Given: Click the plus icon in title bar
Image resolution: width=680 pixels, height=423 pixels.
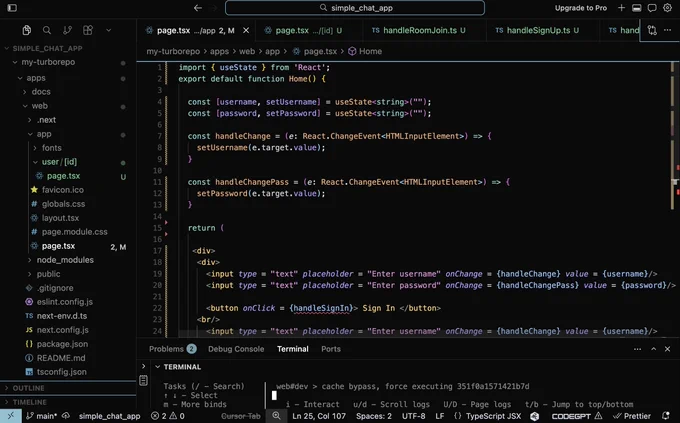Looking at the screenshot, I should click(x=621, y=8).
